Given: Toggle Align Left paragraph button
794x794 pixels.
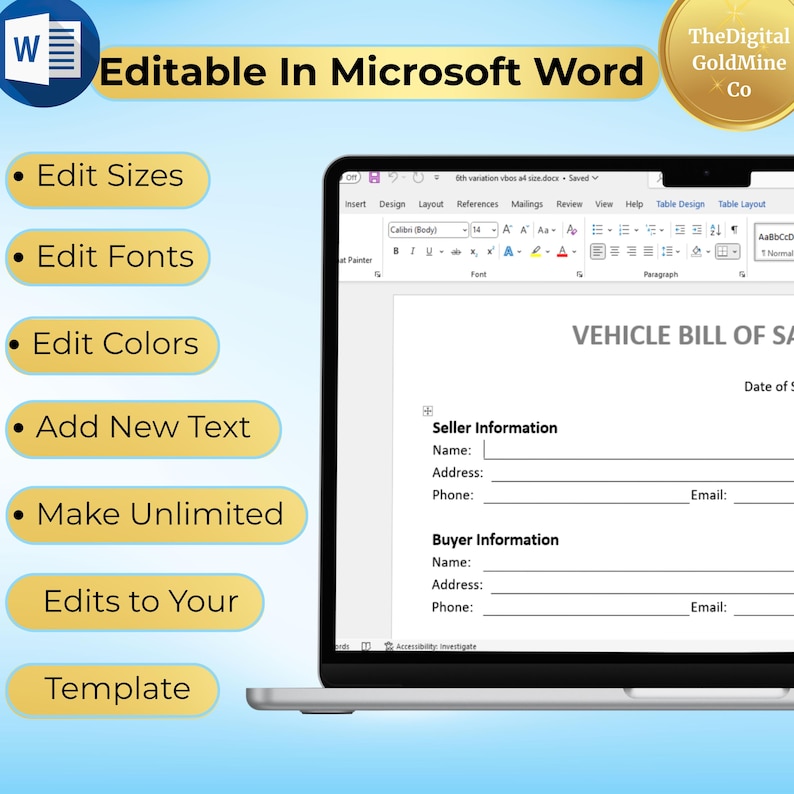Looking at the screenshot, I should coord(598,251).
